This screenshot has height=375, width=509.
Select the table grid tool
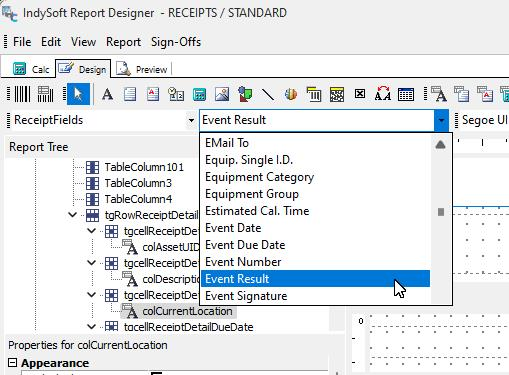(x=406, y=94)
